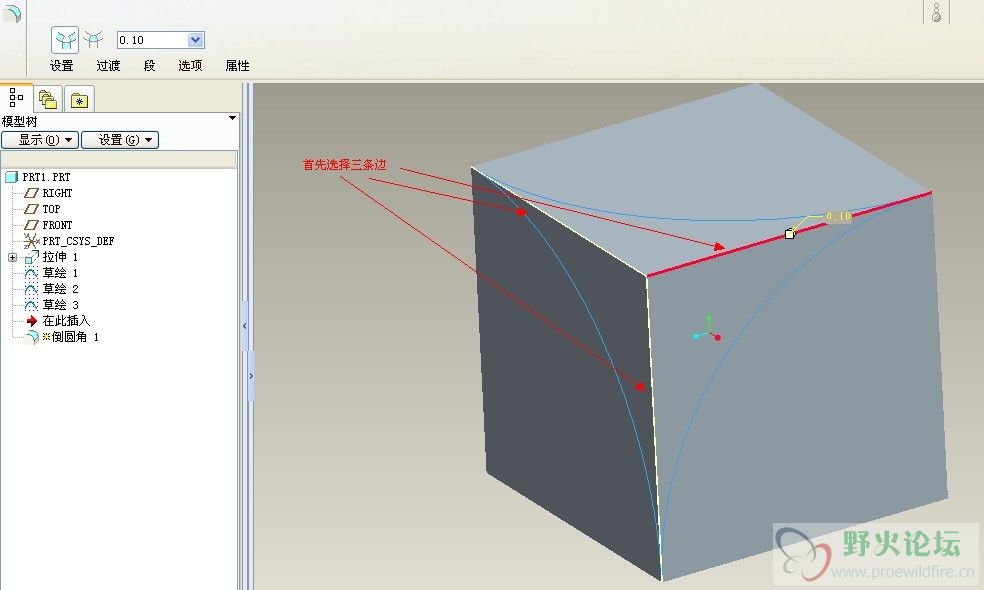The width and height of the screenshot is (984, 590).
Task: Select the favorites navigator tab
Action: [x=79, y=100]
